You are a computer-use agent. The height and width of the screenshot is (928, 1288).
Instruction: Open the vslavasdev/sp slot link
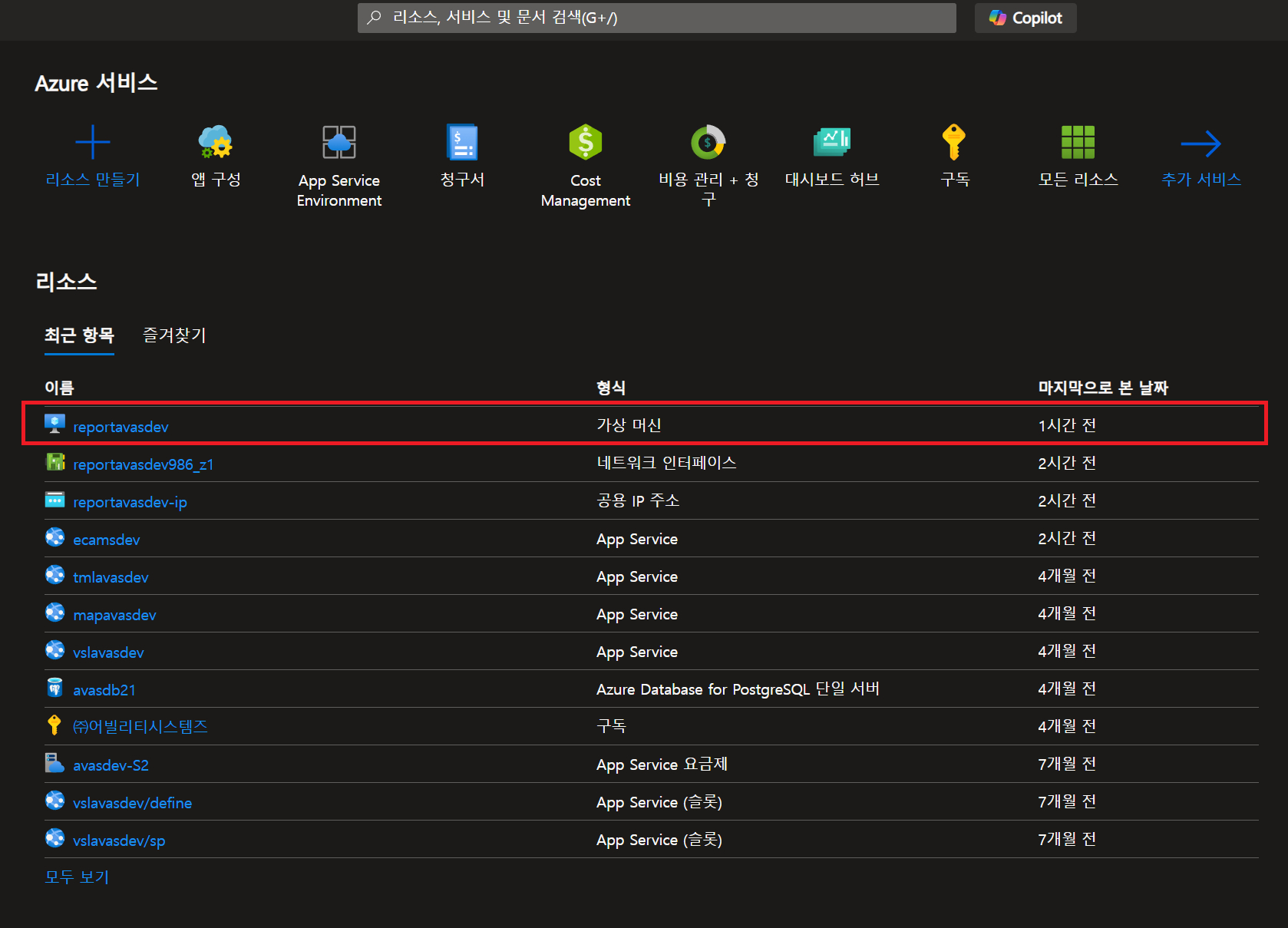click(119, 840)
